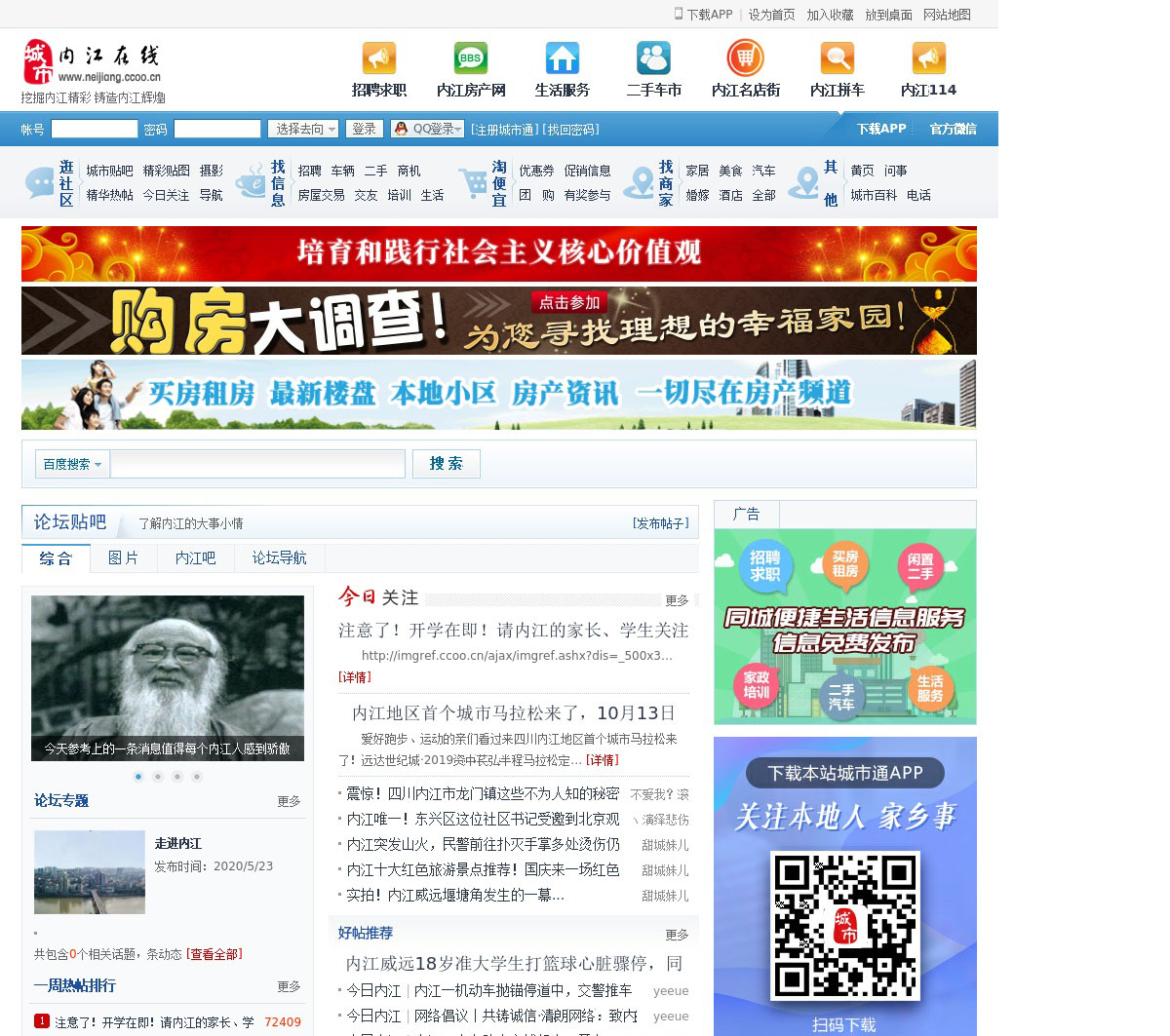Image resolution: width=1170 pixels, height=1036 pixels.
Task: Open the 生活服务 house icon
Action: pyautogui.click(x=563, y=58)
